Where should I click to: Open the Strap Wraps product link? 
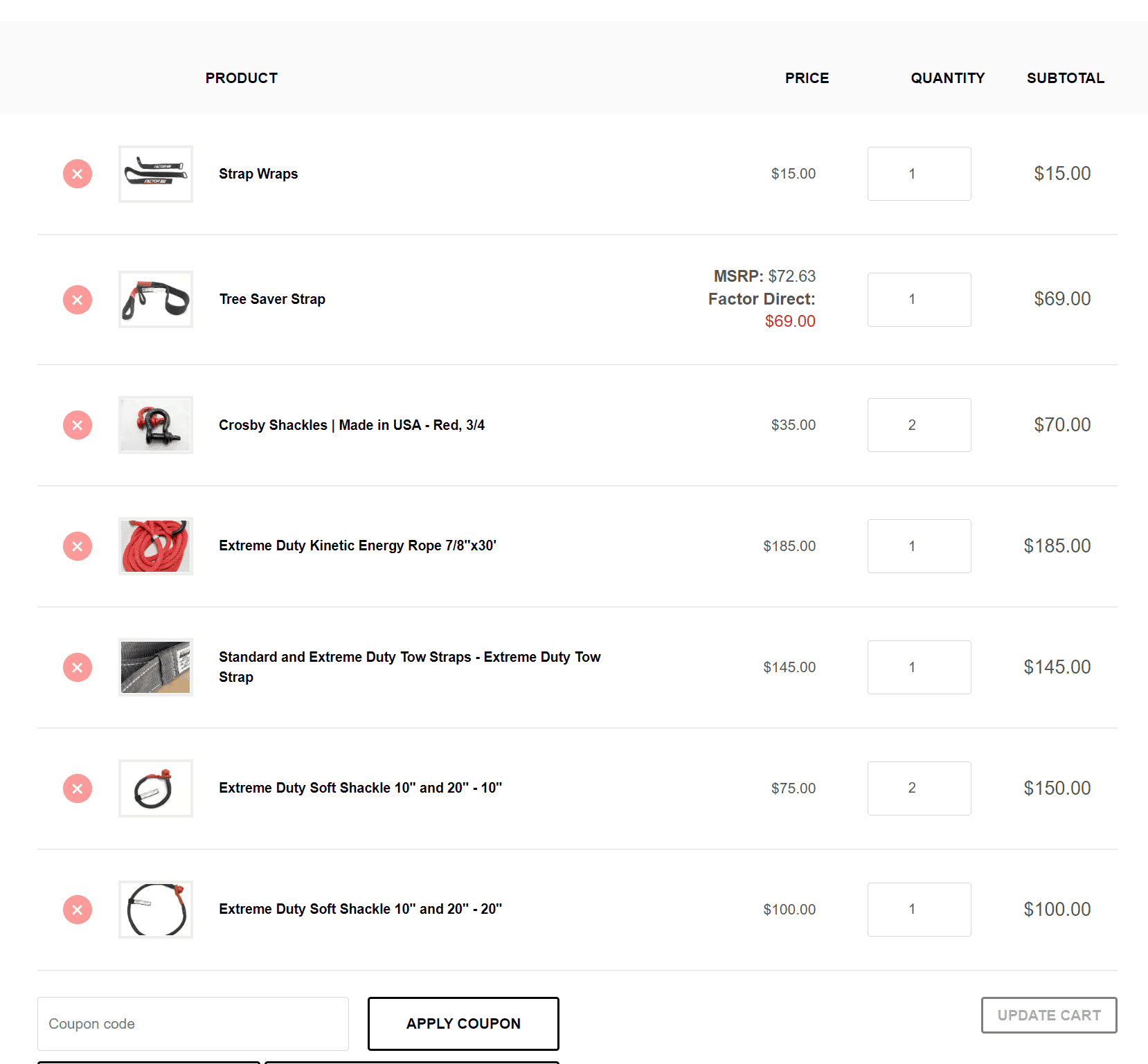pos(258,174)
